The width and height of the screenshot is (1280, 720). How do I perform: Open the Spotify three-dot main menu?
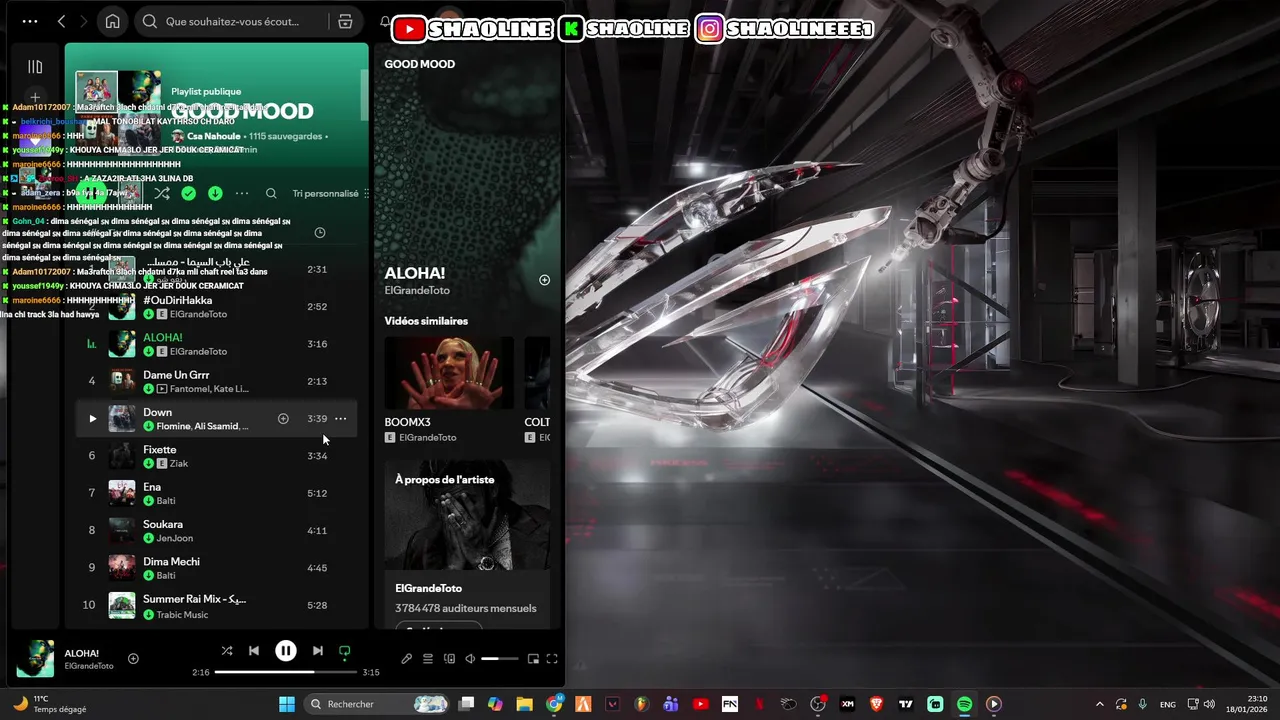tap(30, 21)
